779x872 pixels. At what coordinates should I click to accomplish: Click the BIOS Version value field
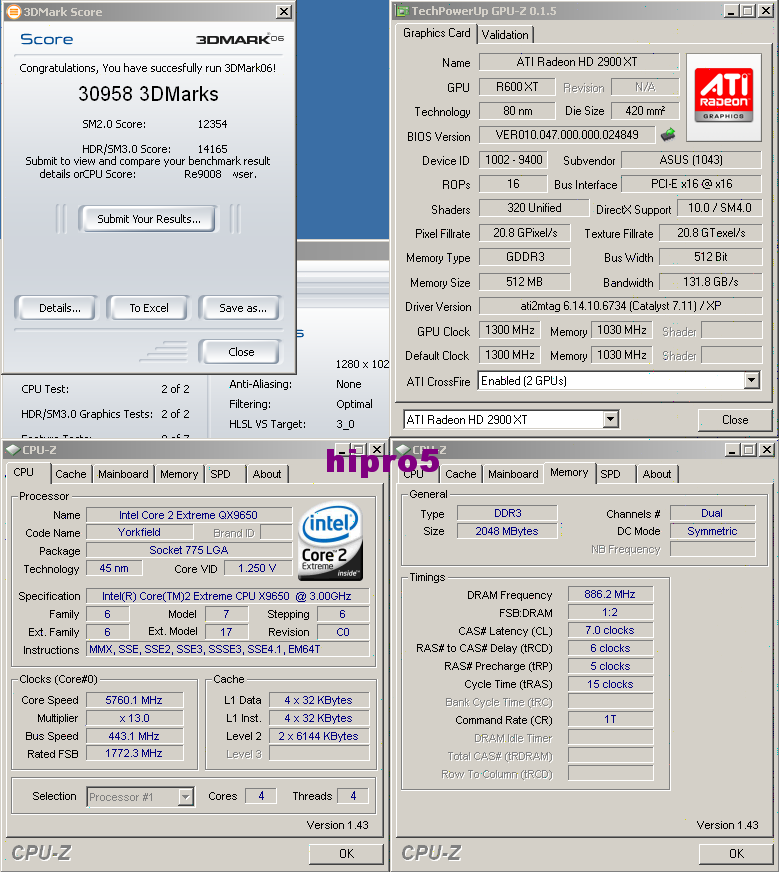pyautogui.click(x=567, y=135)
